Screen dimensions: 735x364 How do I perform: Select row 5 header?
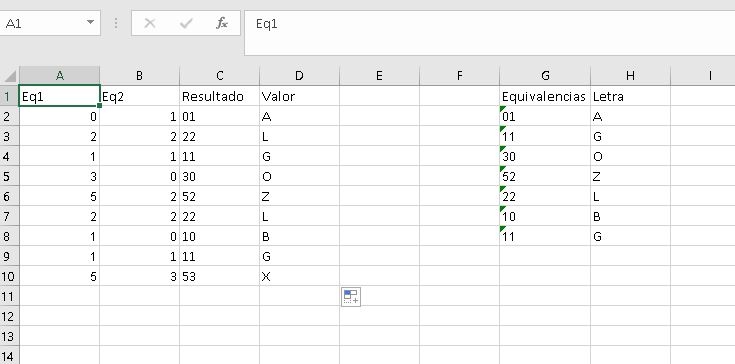[x=9, y=176]
